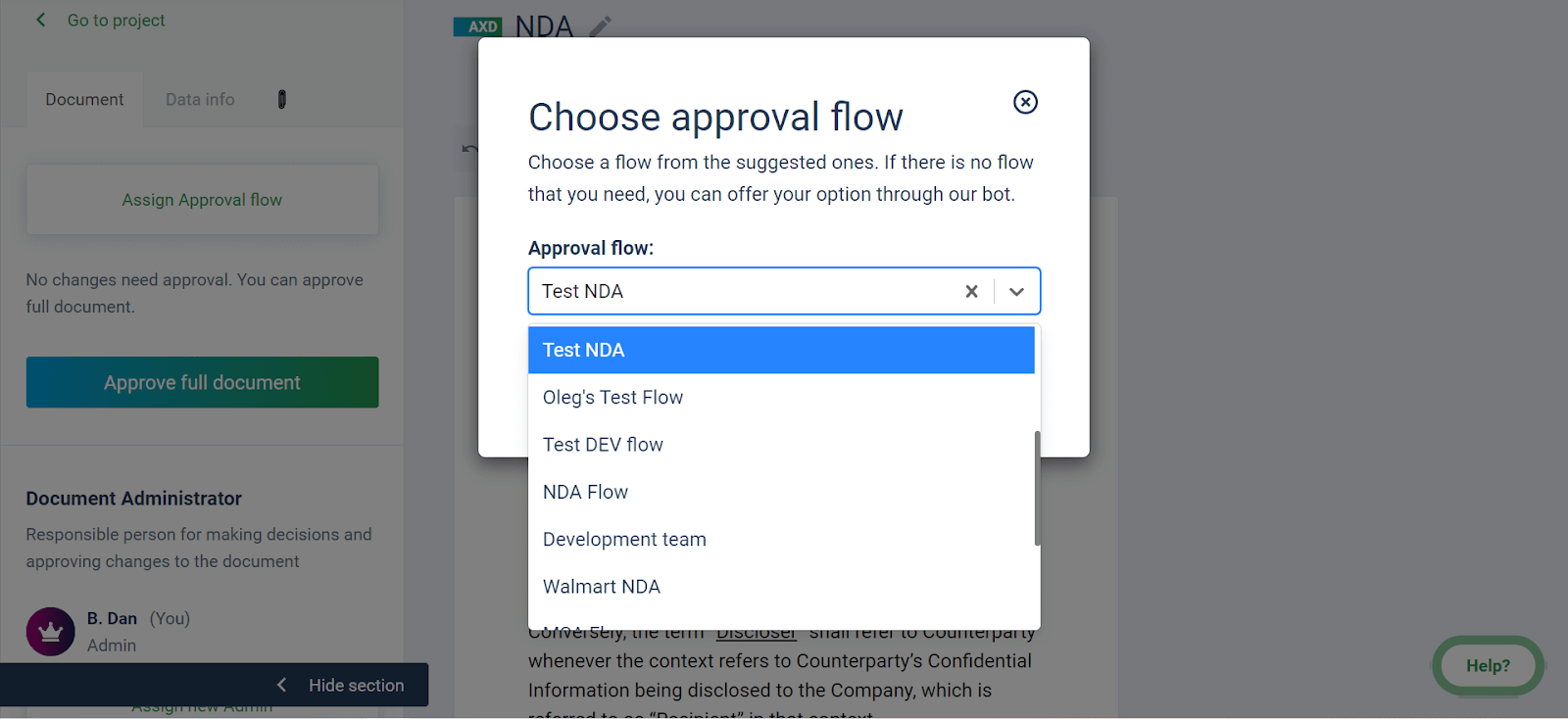Image resolution: width=1568 pixels, height=719 pixels.
Task: Clear the selected Test NDA value
Action: (971, 291)
